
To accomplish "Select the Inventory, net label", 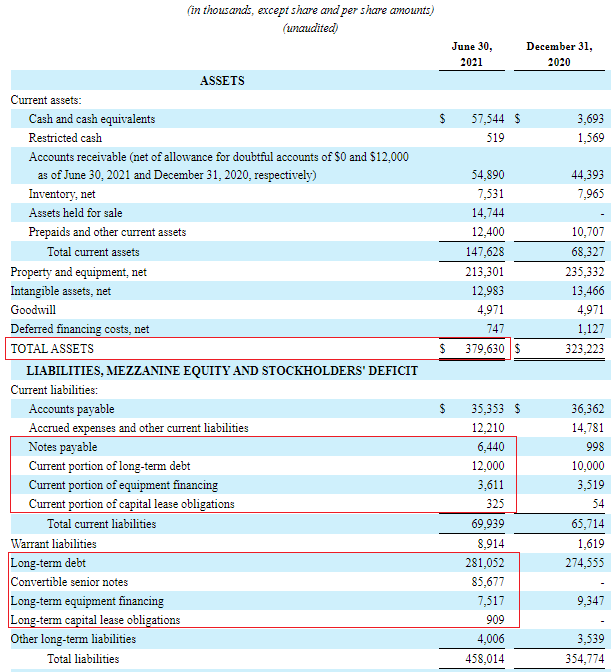I will click(62, 194).
